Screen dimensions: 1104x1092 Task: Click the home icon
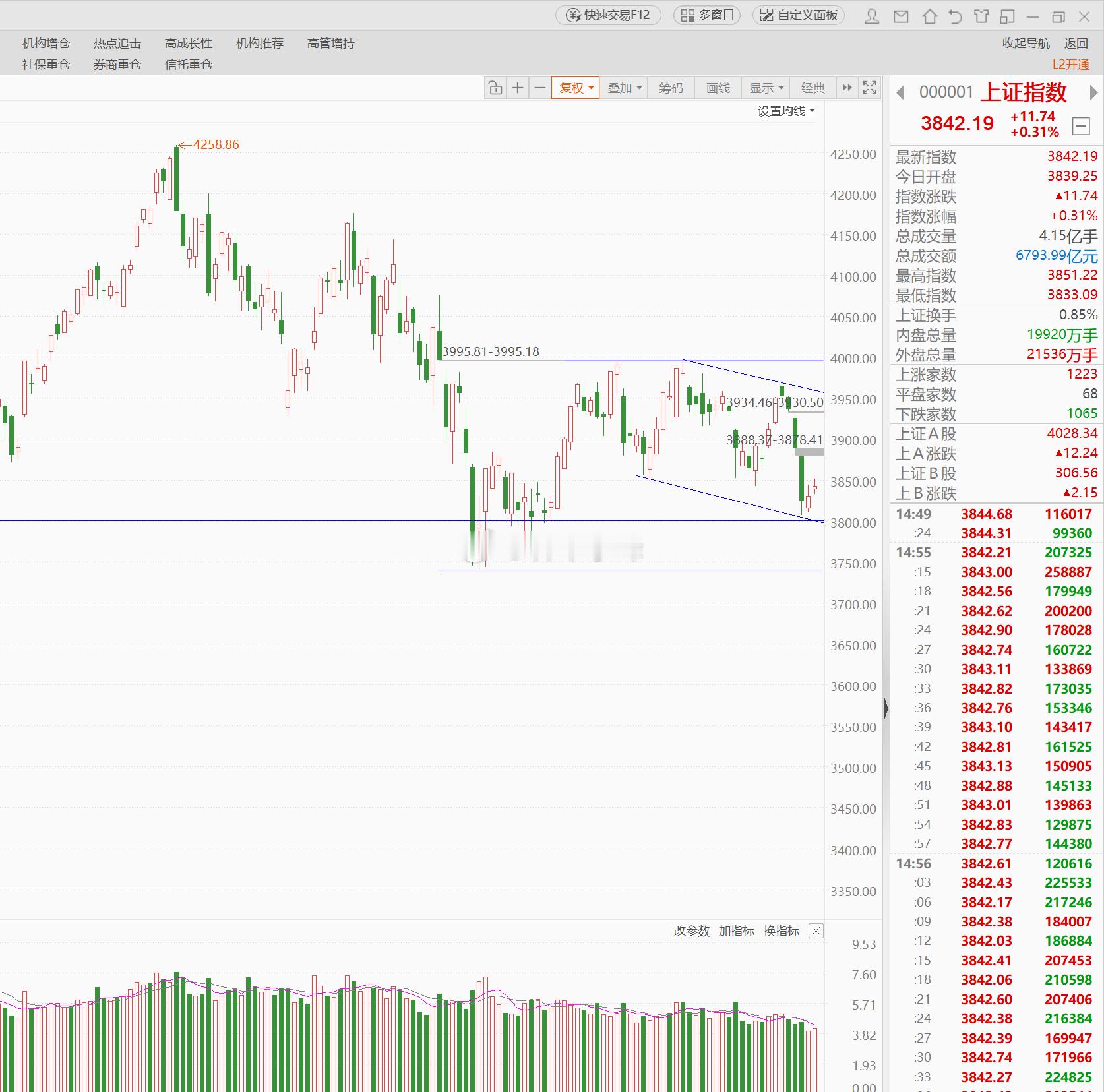(x=929, y=16)
